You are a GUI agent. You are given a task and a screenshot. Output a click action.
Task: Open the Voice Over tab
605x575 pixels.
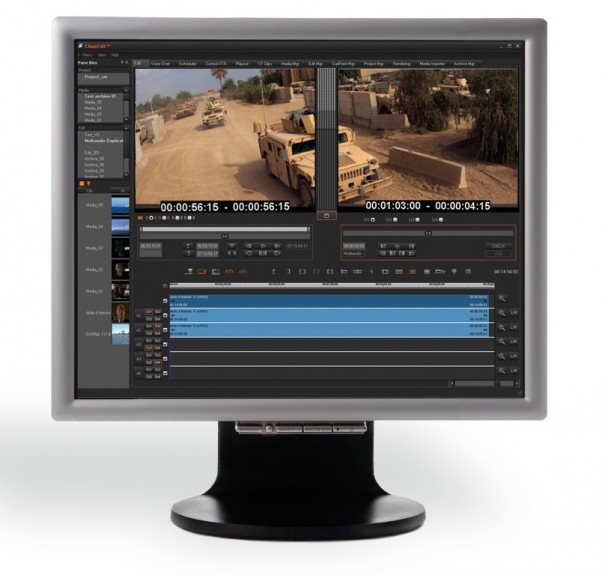pos(160,62)
